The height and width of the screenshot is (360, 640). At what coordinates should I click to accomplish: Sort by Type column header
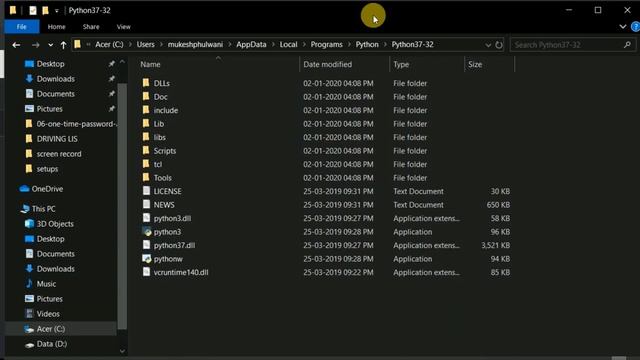[x=401, y=64]
